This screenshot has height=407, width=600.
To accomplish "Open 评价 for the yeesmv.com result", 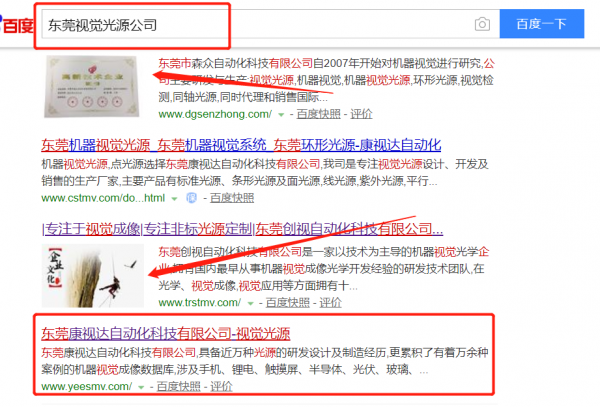I will click(221, 387).
